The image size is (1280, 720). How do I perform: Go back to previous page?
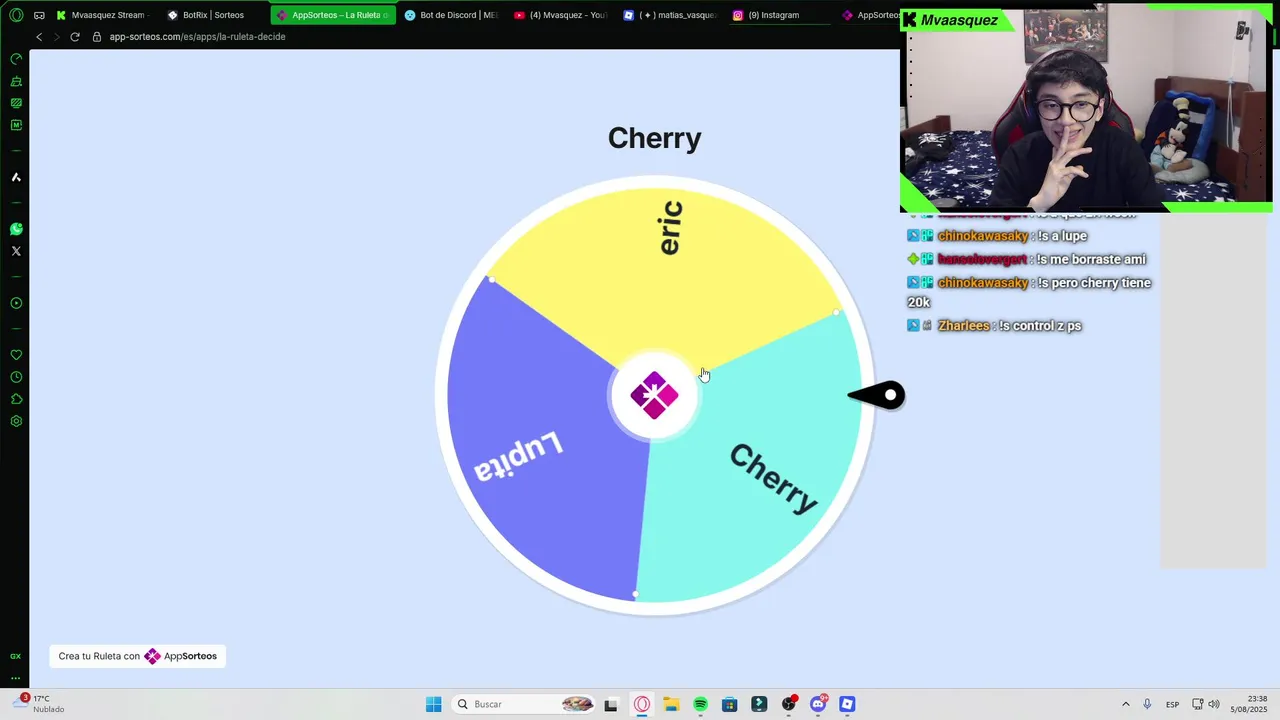pos(39,37)
